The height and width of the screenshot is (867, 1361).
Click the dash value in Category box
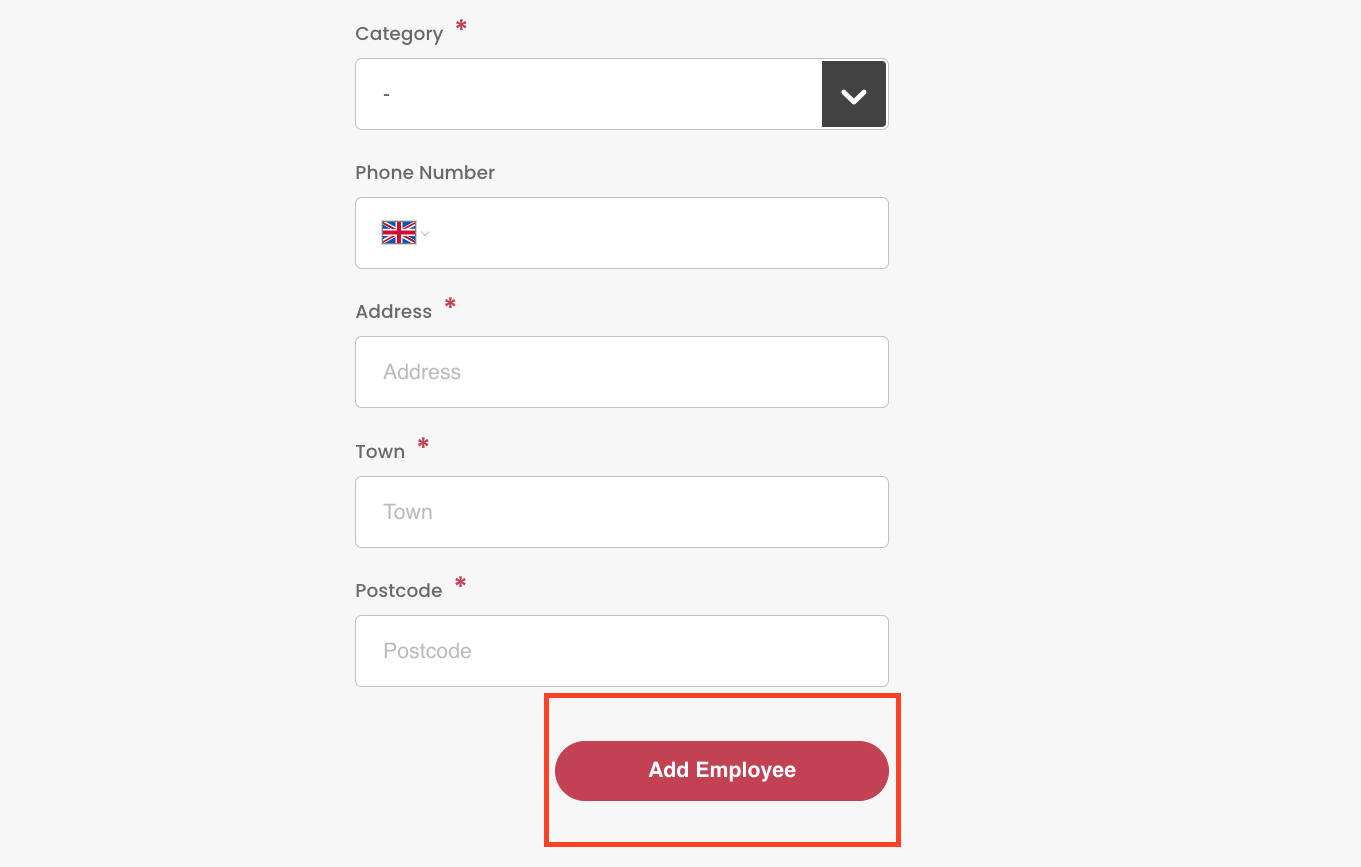[x=387, y=94]
